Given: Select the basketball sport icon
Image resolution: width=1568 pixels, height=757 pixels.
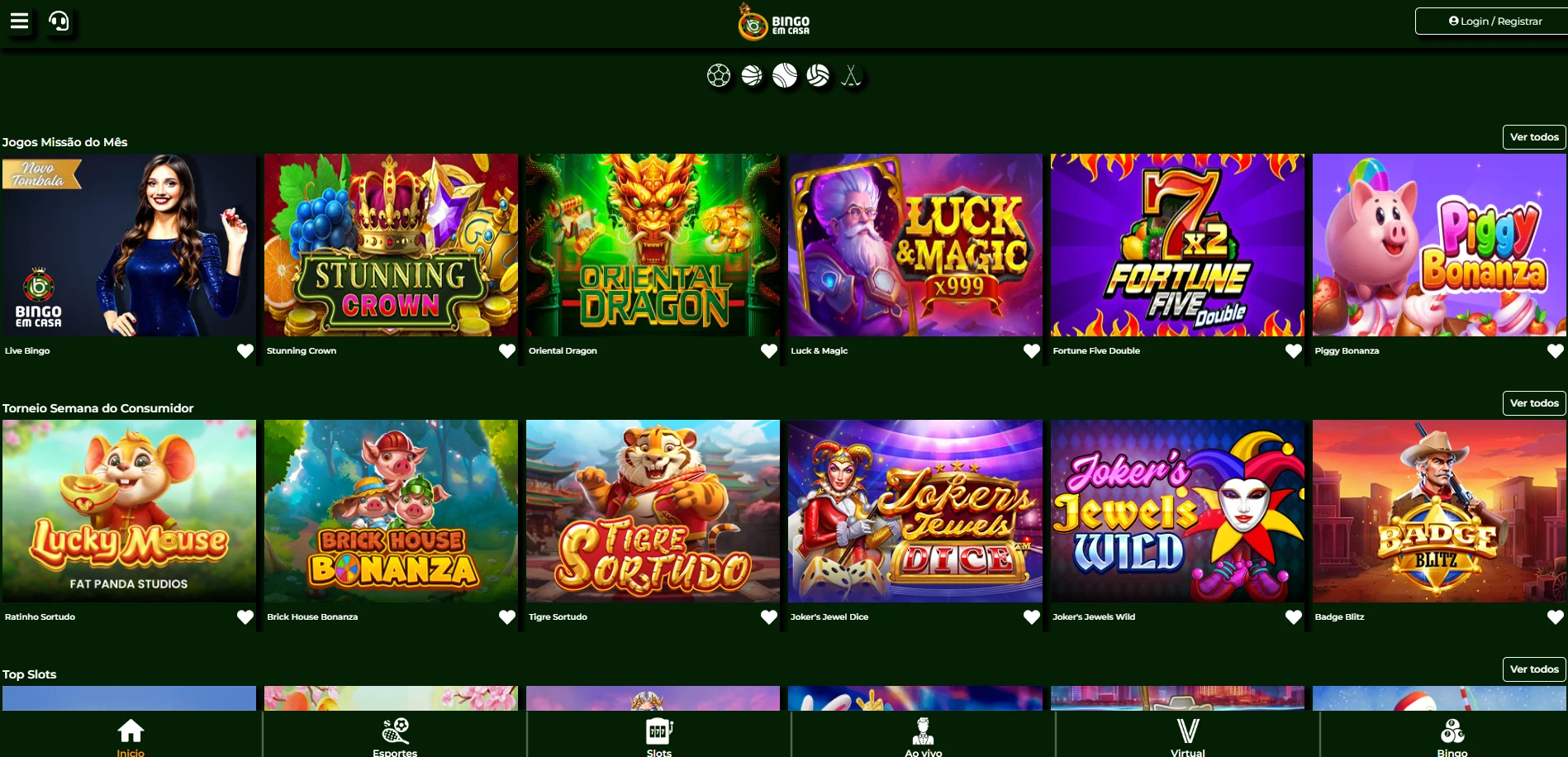Looking at the screenshot, I should click(752, 76).
